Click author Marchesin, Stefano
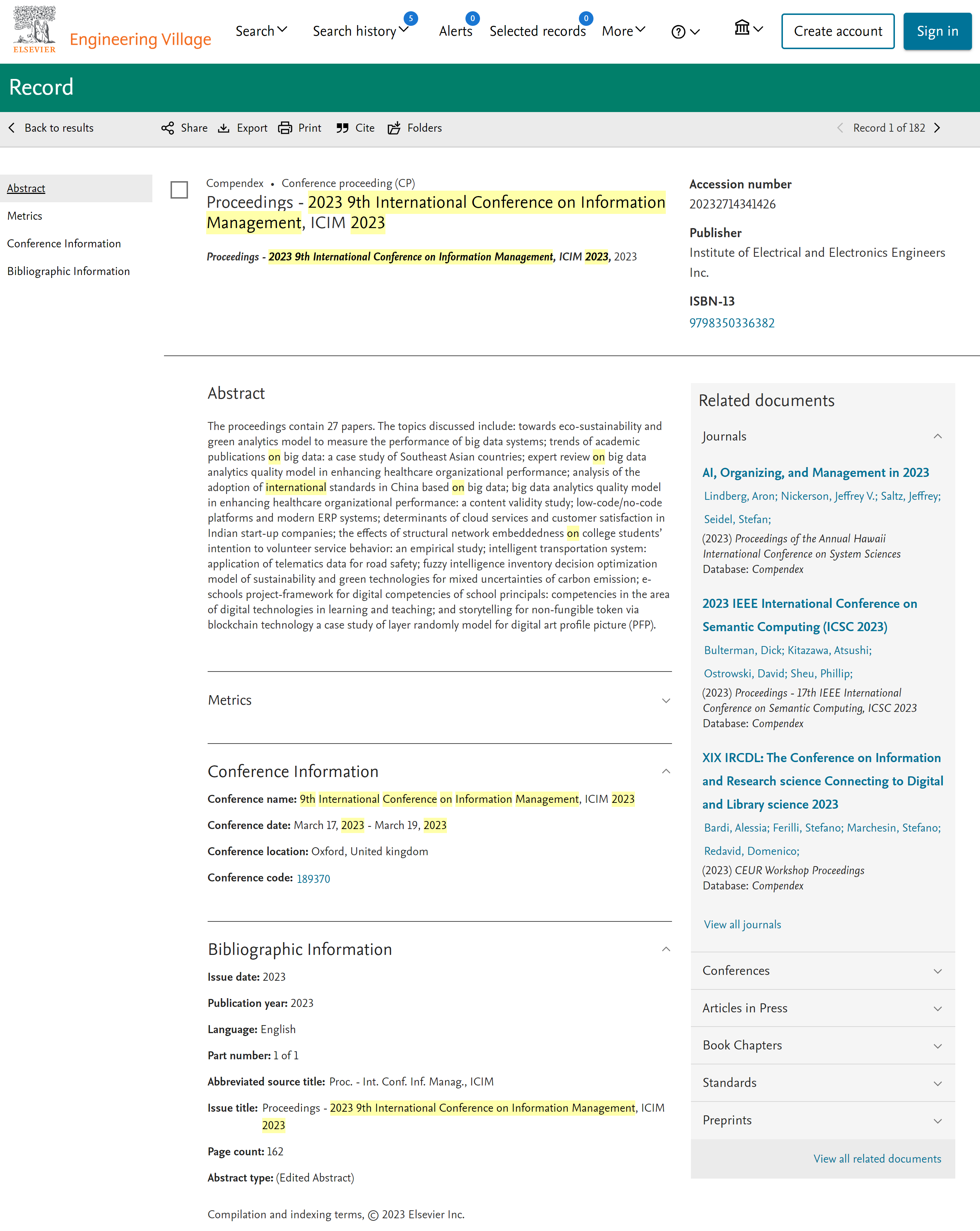Screen dimensions: 980x1231 pos(894,828)
